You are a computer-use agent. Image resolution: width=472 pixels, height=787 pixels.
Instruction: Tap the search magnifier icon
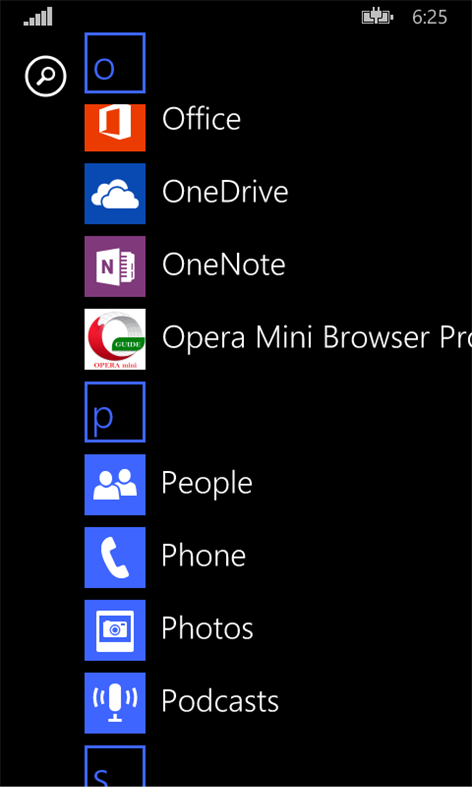(x=46, y=77)
